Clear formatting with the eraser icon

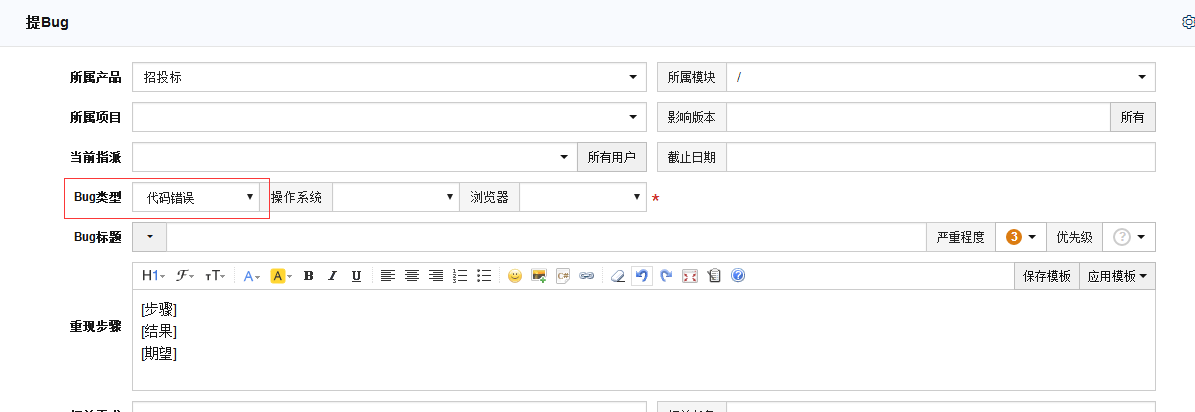pyautogui.click(x=618, y=276)
